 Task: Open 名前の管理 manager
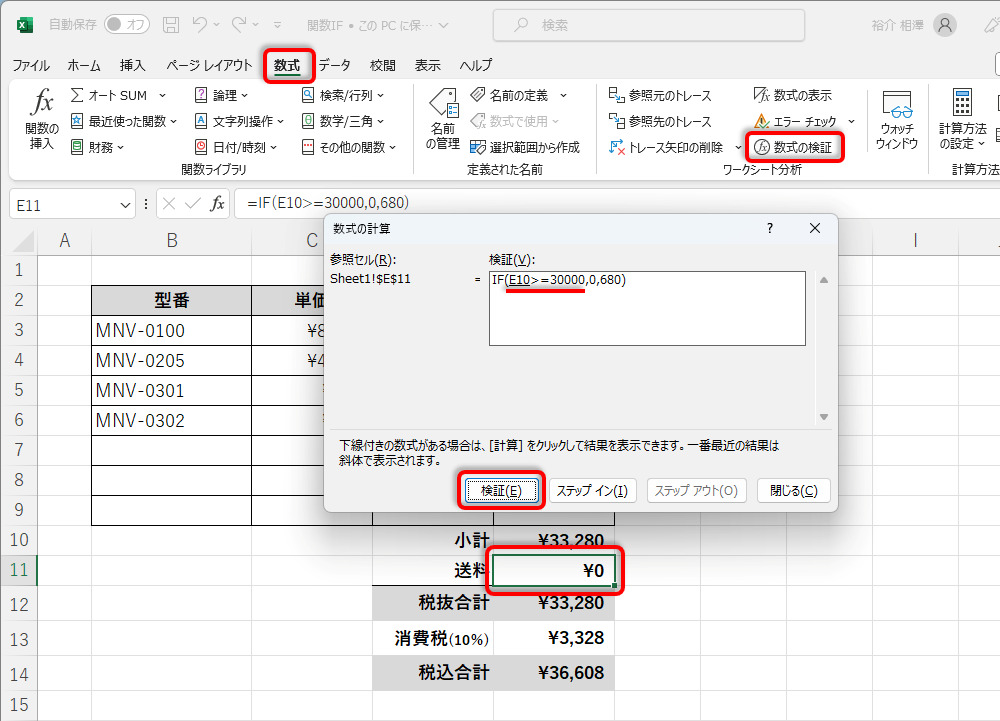[443, 119]
